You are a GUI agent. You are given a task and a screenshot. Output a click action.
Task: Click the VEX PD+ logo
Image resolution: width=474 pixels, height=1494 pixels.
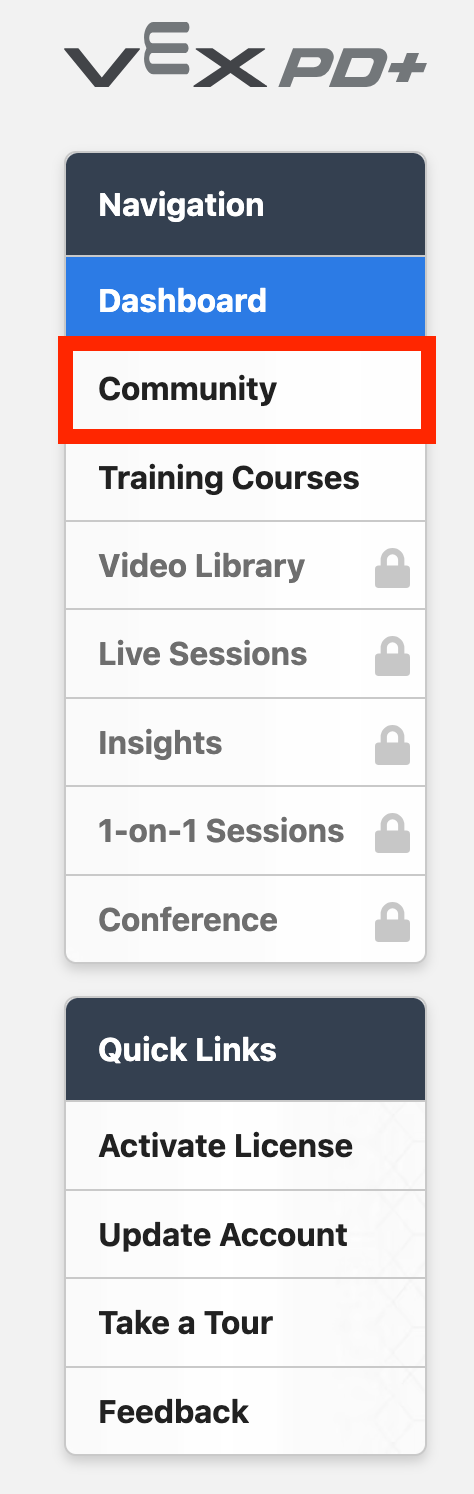[245, 67]
